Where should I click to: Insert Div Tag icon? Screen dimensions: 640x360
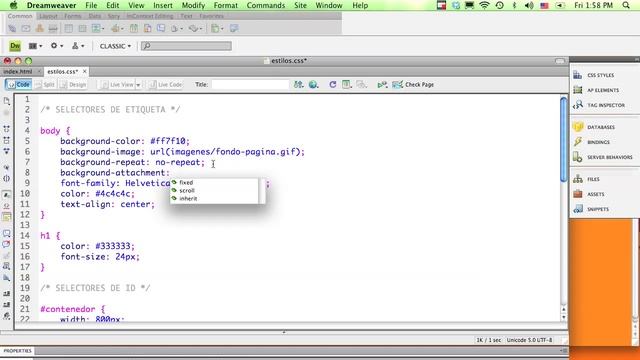(x=82, y=29)
